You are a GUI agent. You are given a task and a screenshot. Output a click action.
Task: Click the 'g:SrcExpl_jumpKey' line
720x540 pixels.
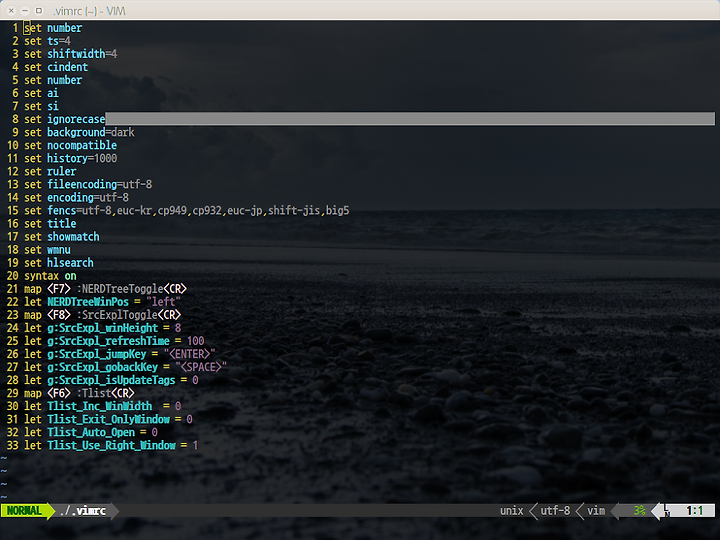120,354
